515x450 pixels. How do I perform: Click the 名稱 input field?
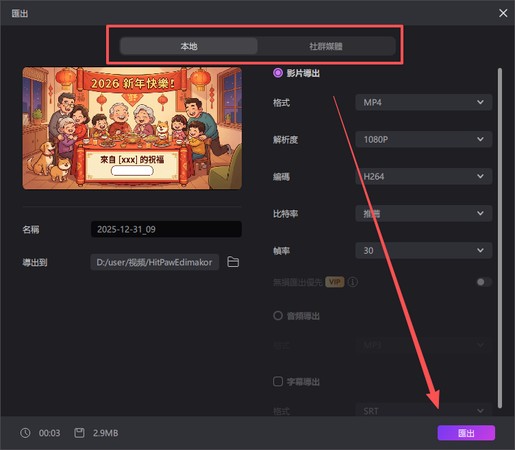click(x=166, y=229)
